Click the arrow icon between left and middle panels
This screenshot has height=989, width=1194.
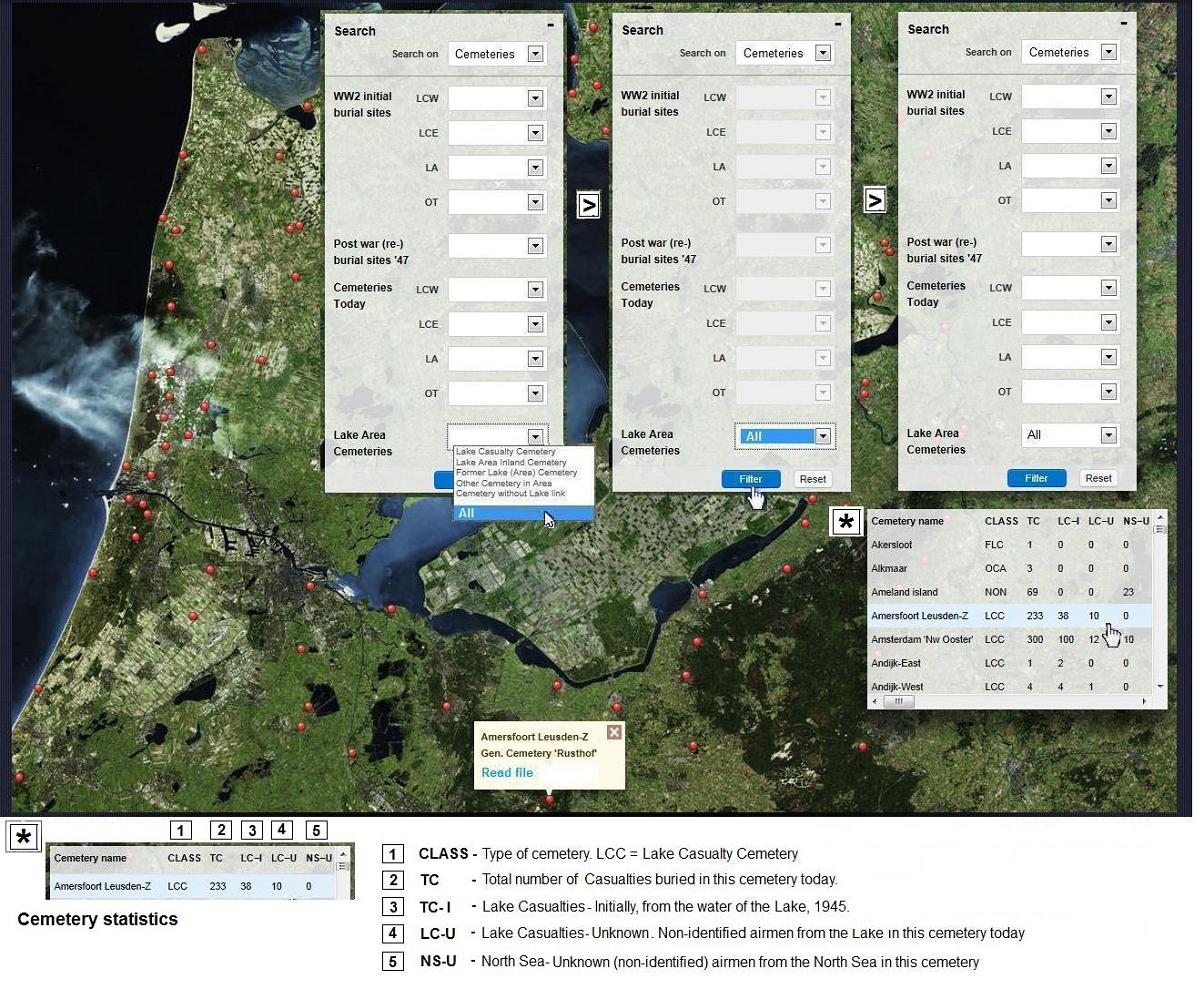click(x=589, y=205)
